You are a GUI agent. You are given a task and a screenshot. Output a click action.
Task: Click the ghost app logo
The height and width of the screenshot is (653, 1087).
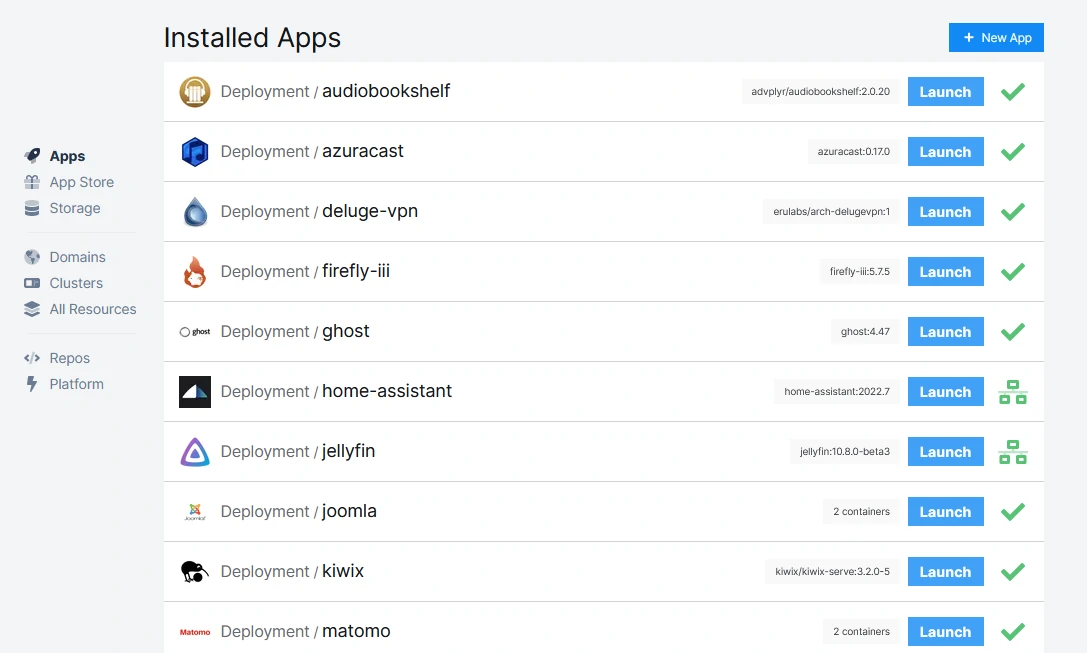coord(195,332)
